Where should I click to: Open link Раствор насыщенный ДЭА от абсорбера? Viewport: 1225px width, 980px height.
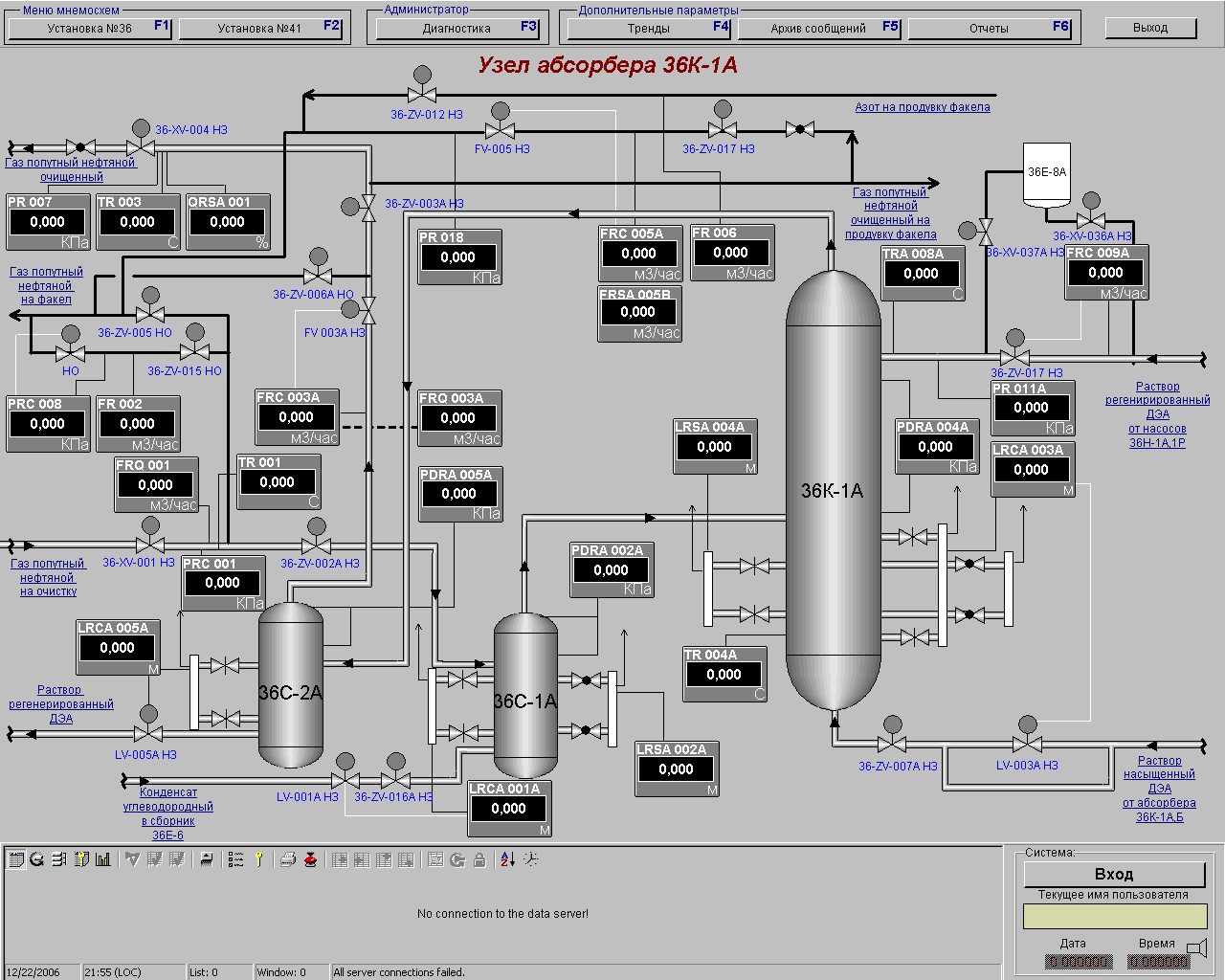(1159, 789)
